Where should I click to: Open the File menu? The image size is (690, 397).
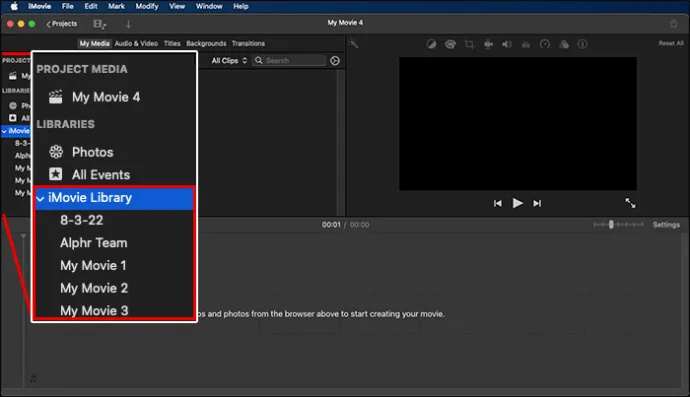[67, 6]
